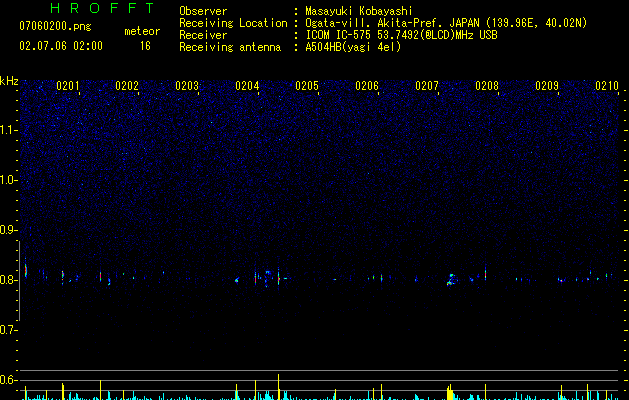Click observer name Masayuki Kobayashi
This screenshot has width=629, height=400.
point(359,11)
